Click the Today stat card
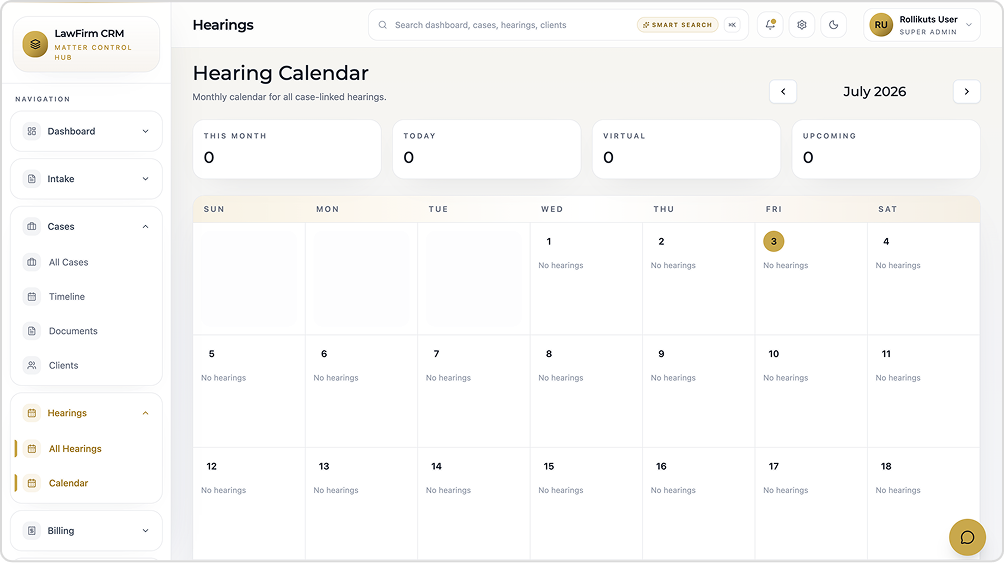 [x=487, y=149]
